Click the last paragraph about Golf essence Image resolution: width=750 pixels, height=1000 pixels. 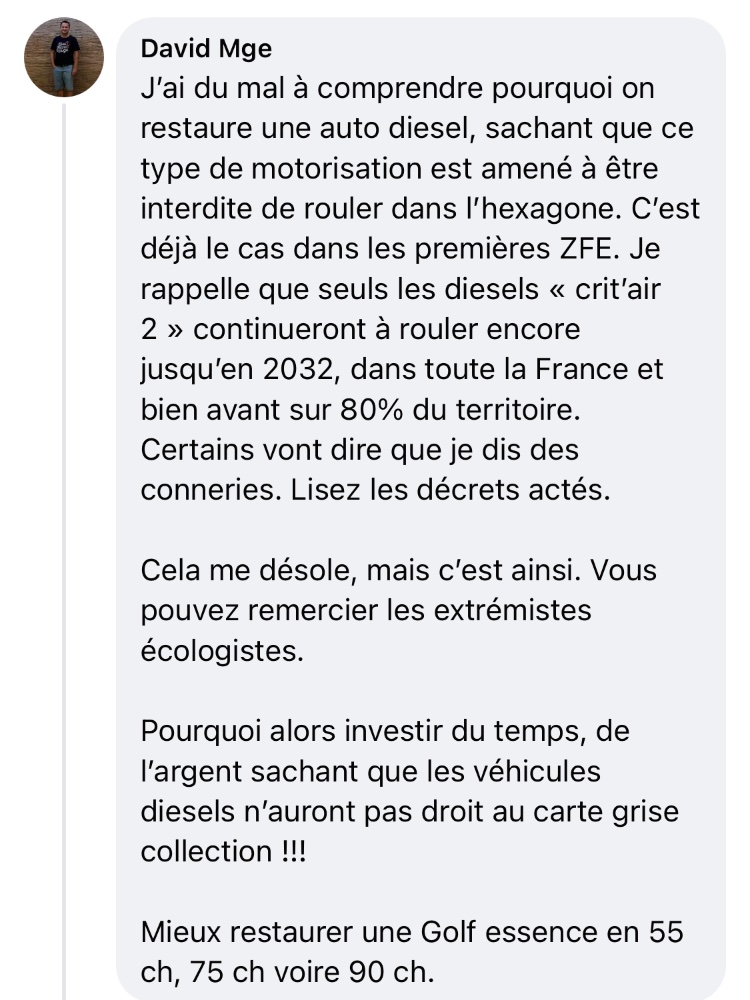pyautogui.click(x=411, y=952)
